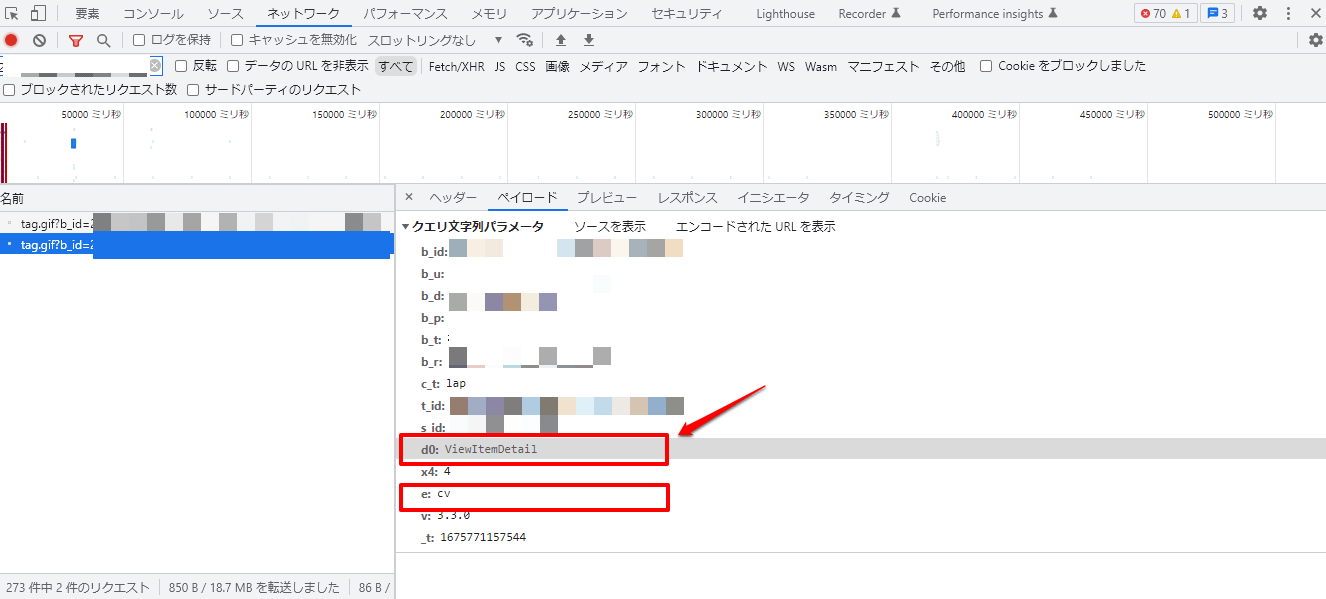
Task: Click the import HAR upload arrow
Action: [x=561, y=40]
